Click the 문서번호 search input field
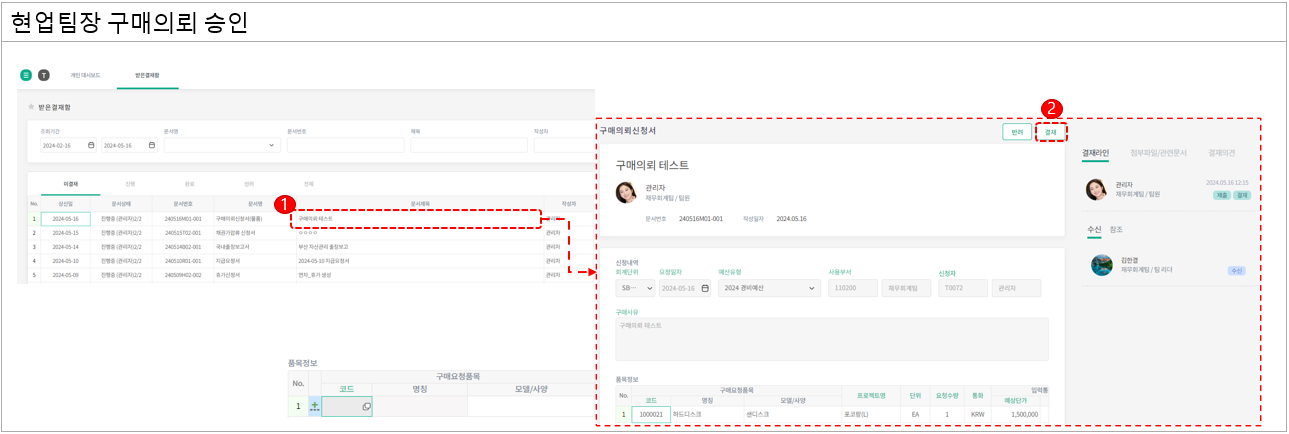Image resolution: width=1289 pixels, height=434 pixels. [x=345, y=146]
